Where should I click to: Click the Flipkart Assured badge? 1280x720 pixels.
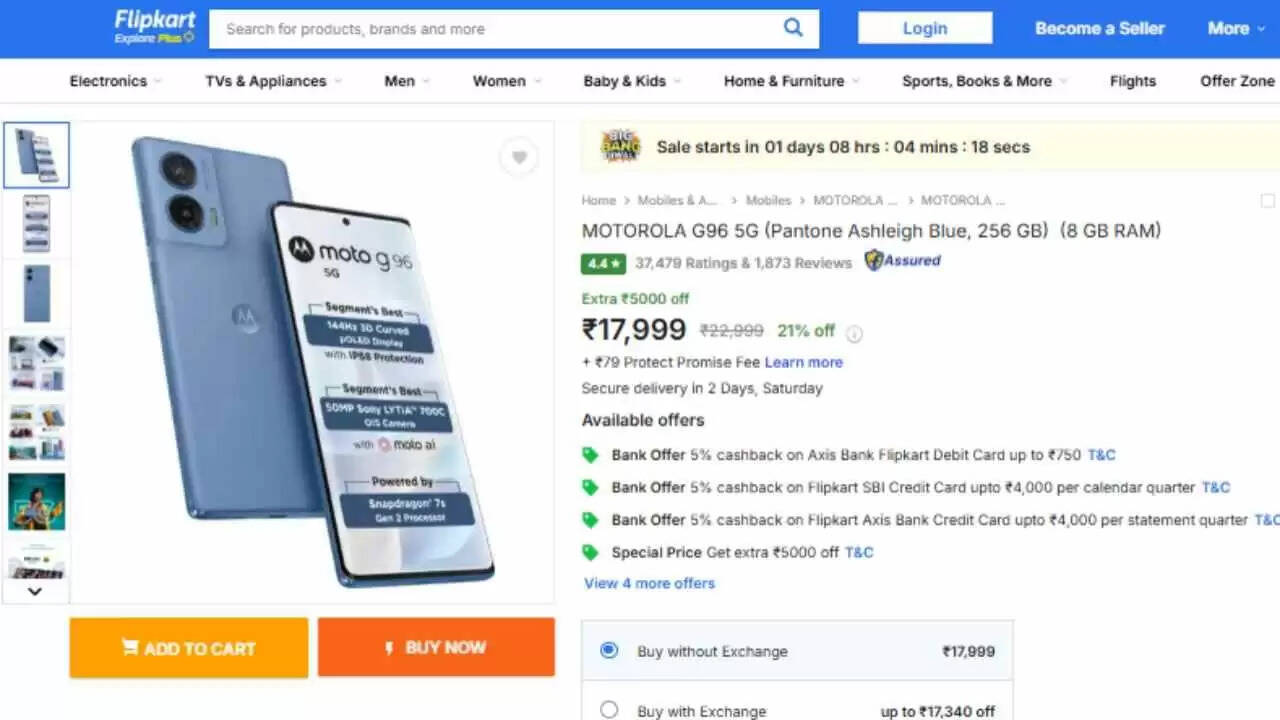[x=903, y=261]
